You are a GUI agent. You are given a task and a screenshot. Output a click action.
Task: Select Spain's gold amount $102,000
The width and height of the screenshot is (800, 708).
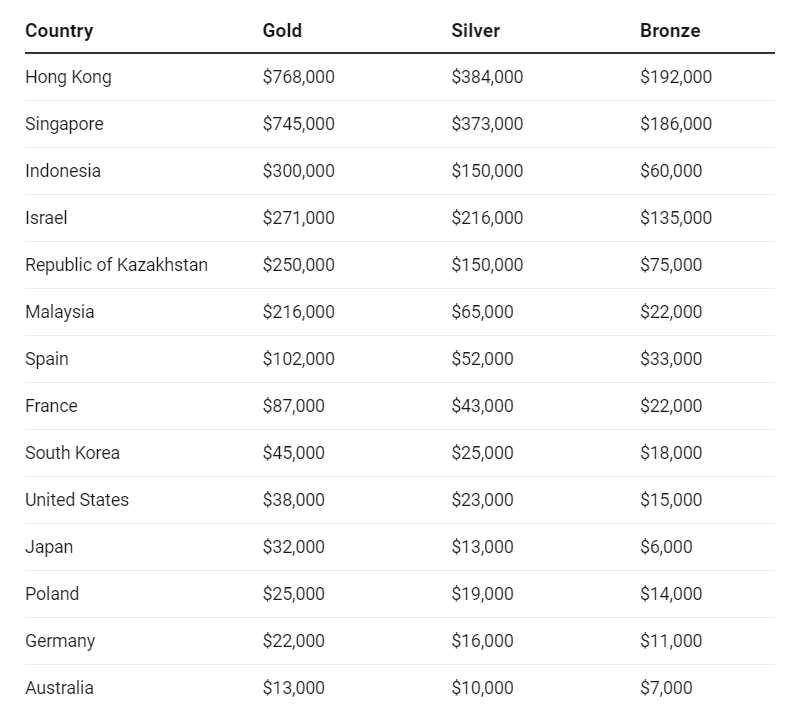tap(298, 359)
